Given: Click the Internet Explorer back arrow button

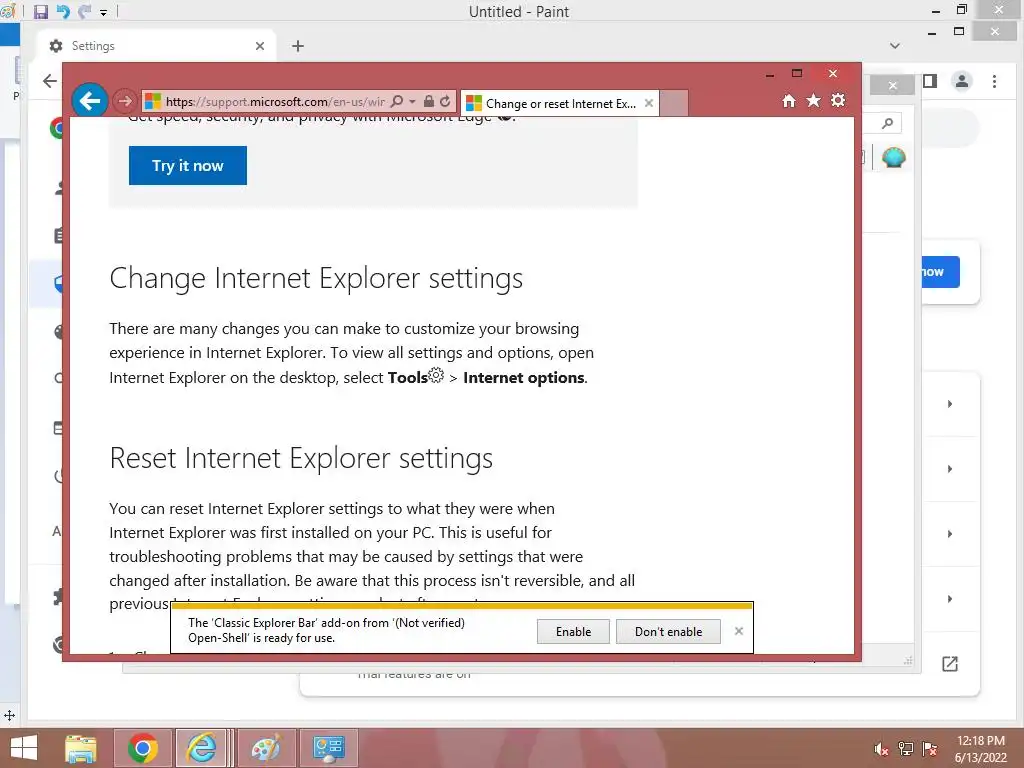Looking at the screenshot, I should (x=89, y=101).
